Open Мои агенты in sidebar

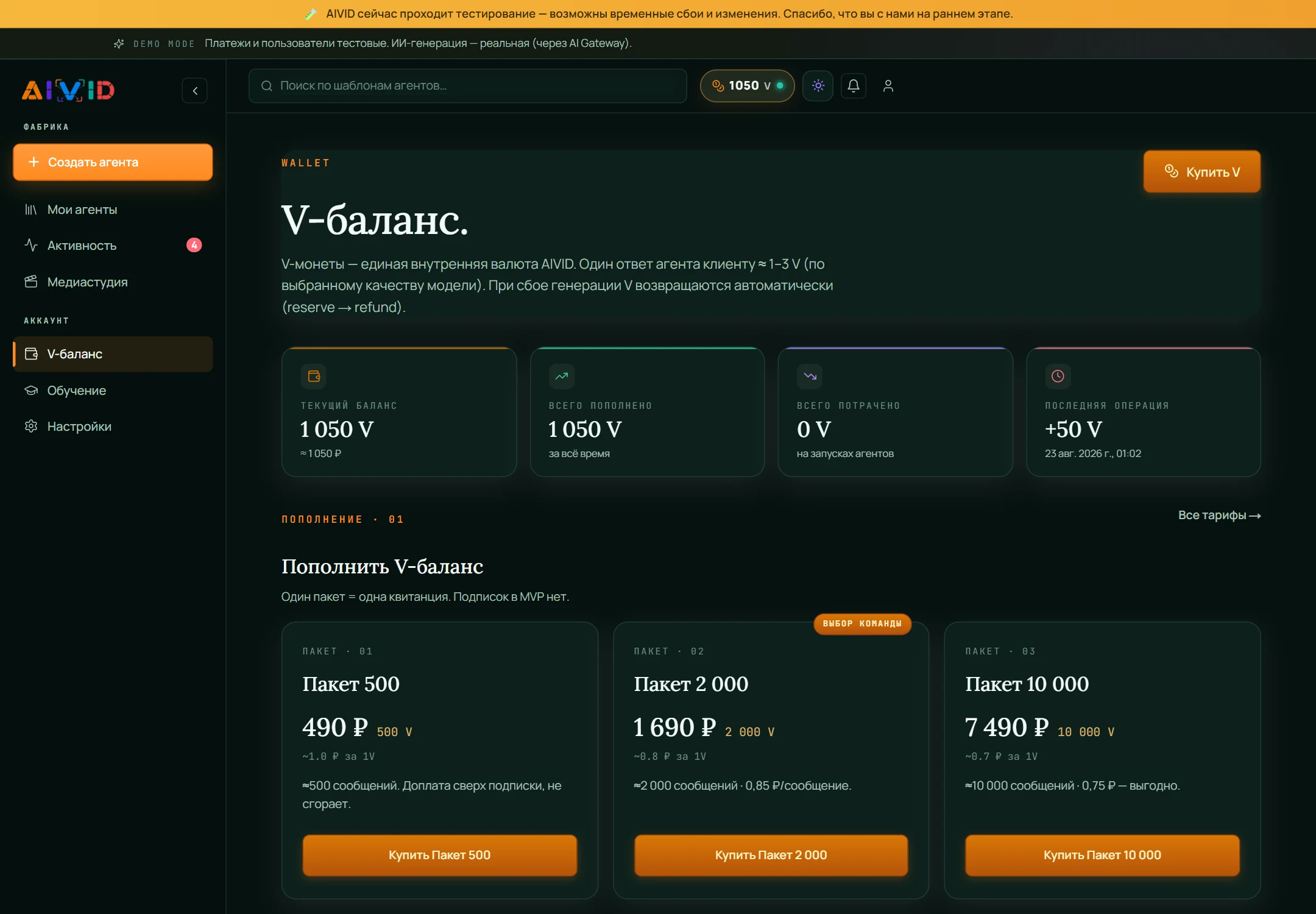coord(113,210)
